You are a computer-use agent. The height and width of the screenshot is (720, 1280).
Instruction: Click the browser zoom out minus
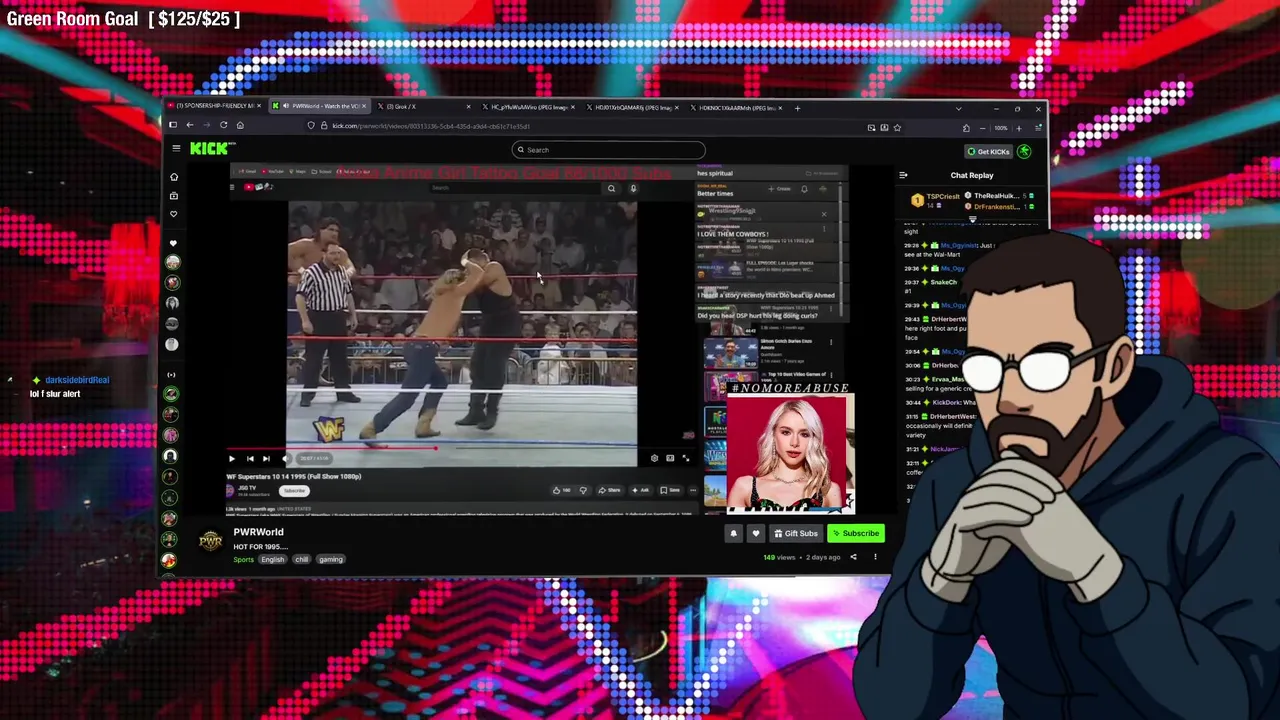point(982,128)
